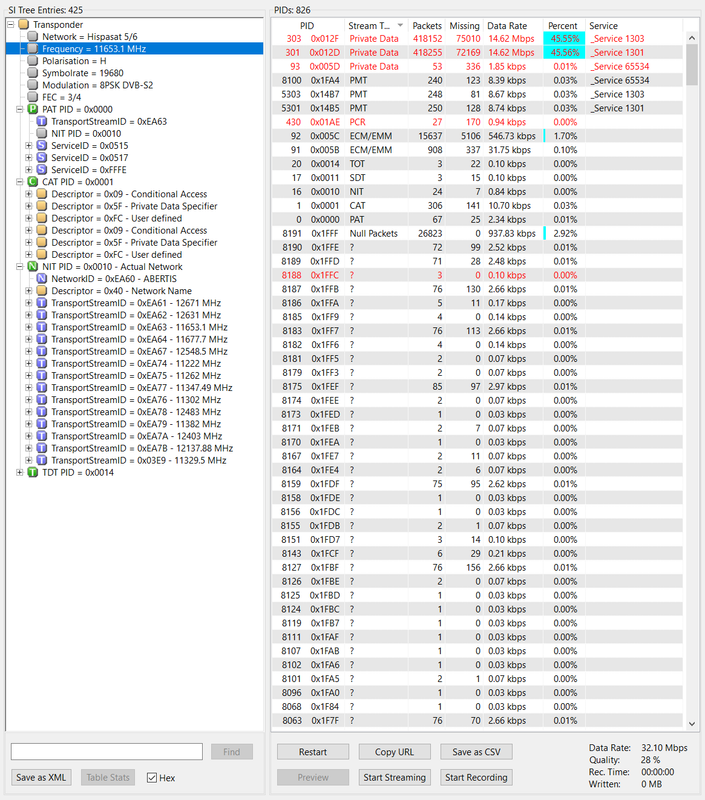Click the T icon of TransportStreamID 0xEA7B
The image size is (705, 800).
42,448
